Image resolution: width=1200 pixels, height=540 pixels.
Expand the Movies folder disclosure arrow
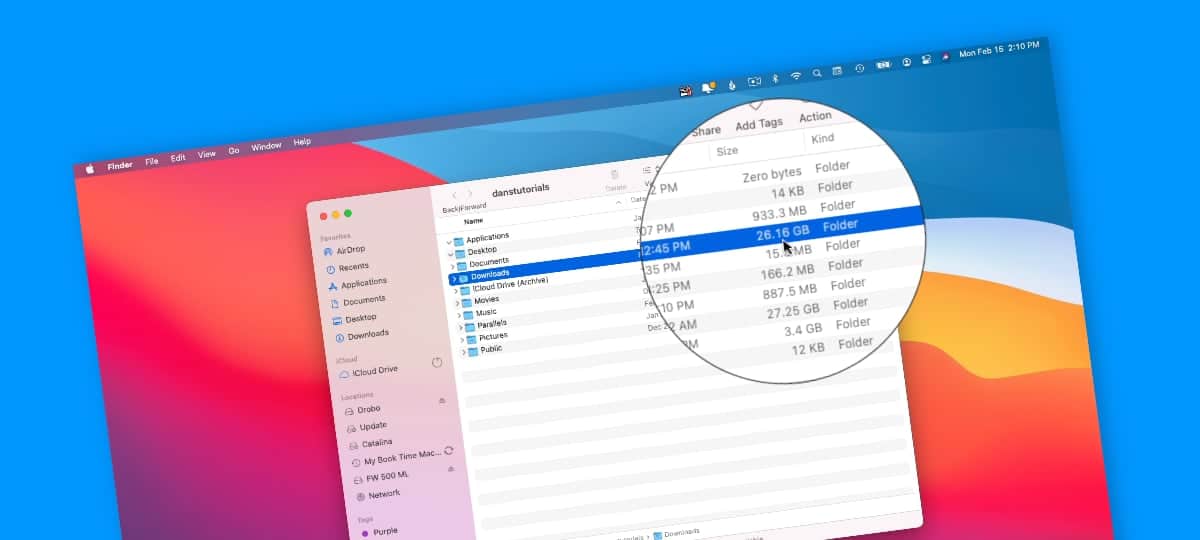[x=458, y=303]
